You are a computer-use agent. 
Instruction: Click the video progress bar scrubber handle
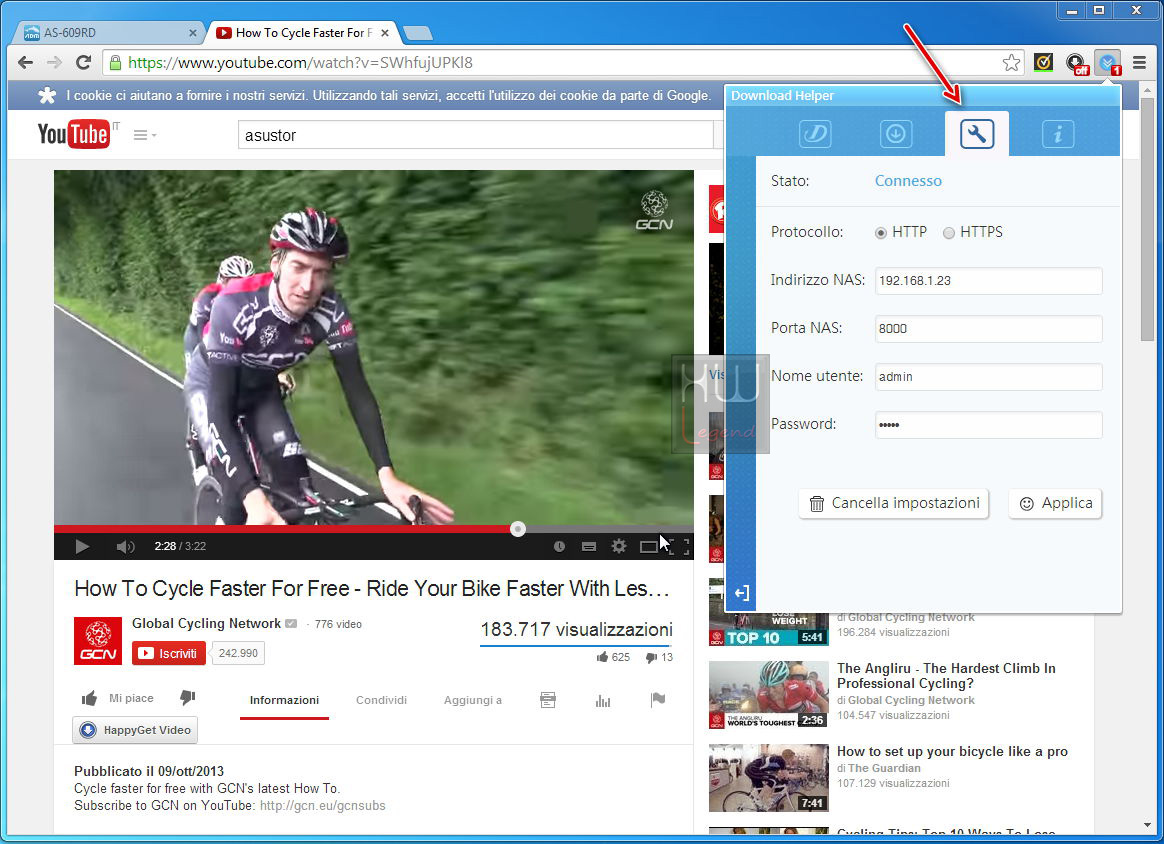[518, 529]
